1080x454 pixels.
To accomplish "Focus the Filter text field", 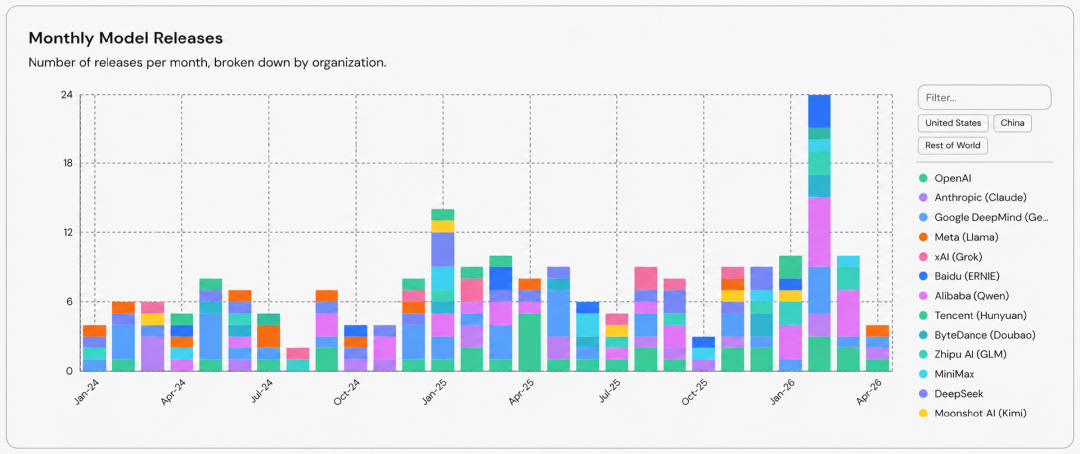I will [984, 97].
